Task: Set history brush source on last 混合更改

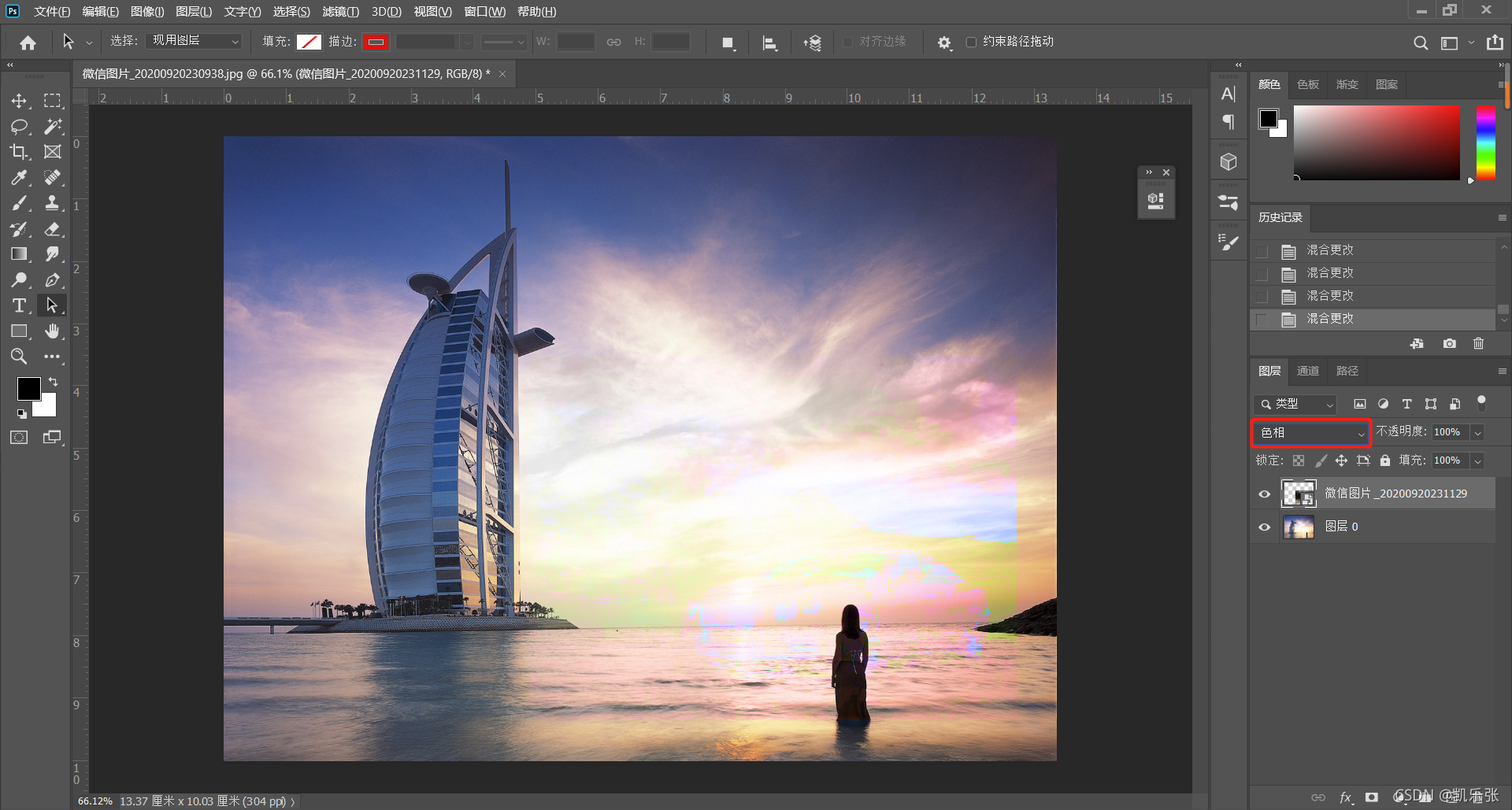Action: (x=1262, y=320)
